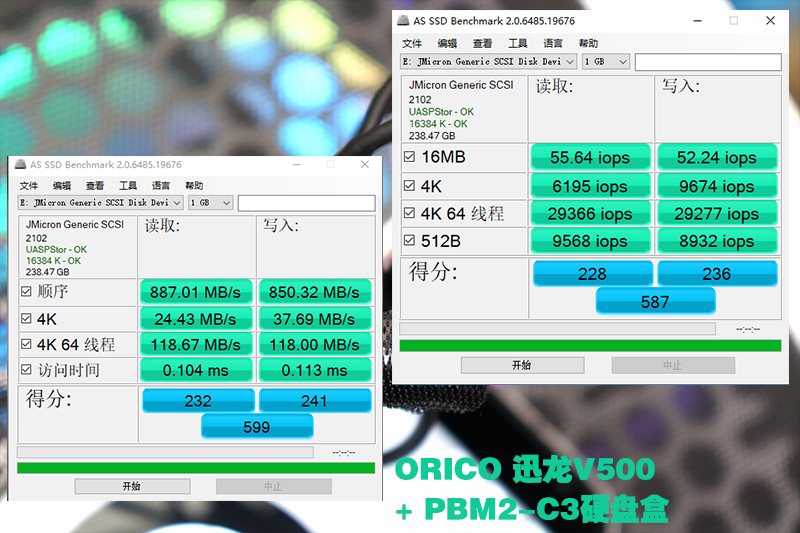800x533 pixels.
Task: Click the read score 232
Action: 198,400
